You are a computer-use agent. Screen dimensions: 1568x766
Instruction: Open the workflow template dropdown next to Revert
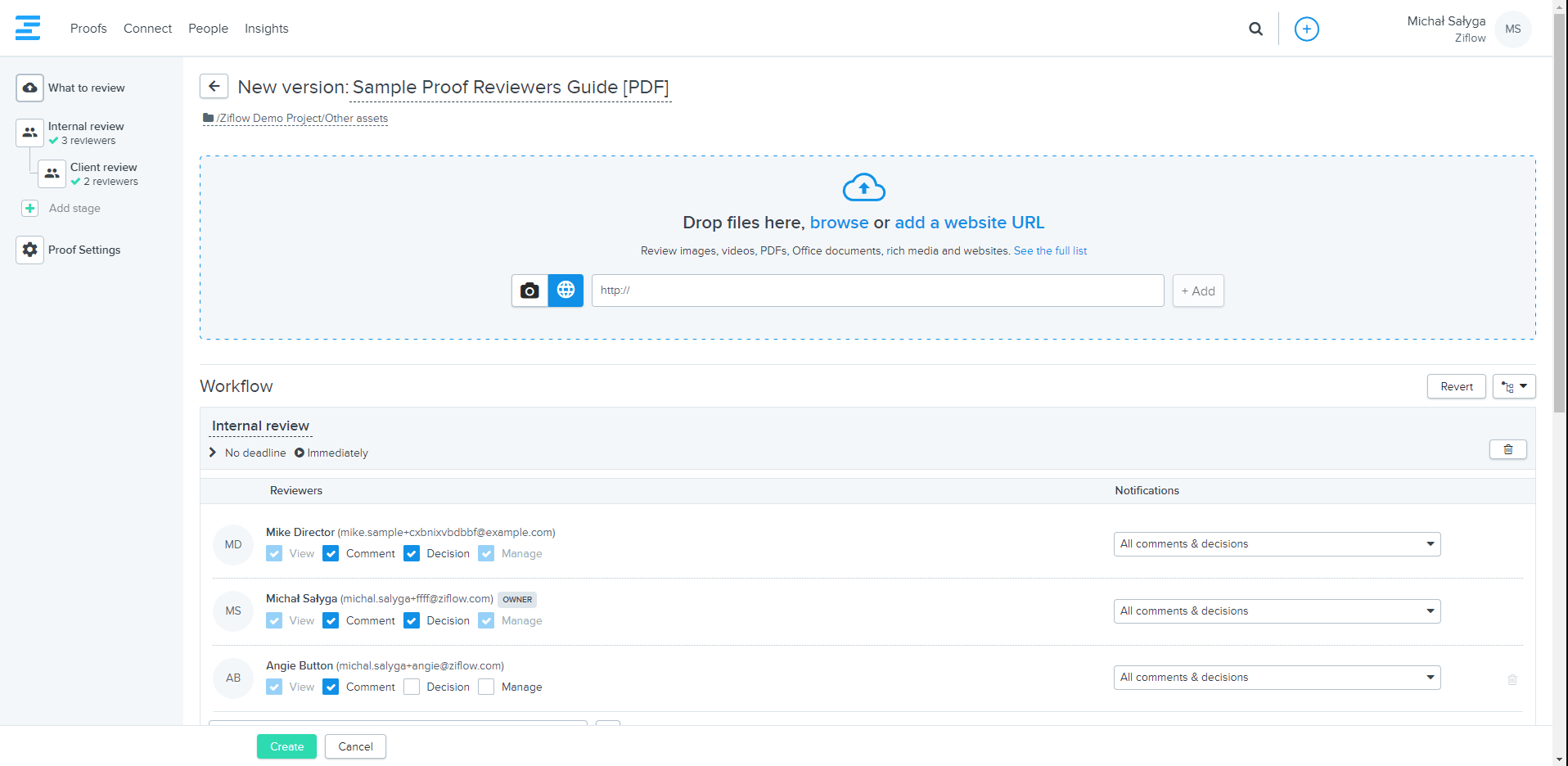pos(1513,386)
